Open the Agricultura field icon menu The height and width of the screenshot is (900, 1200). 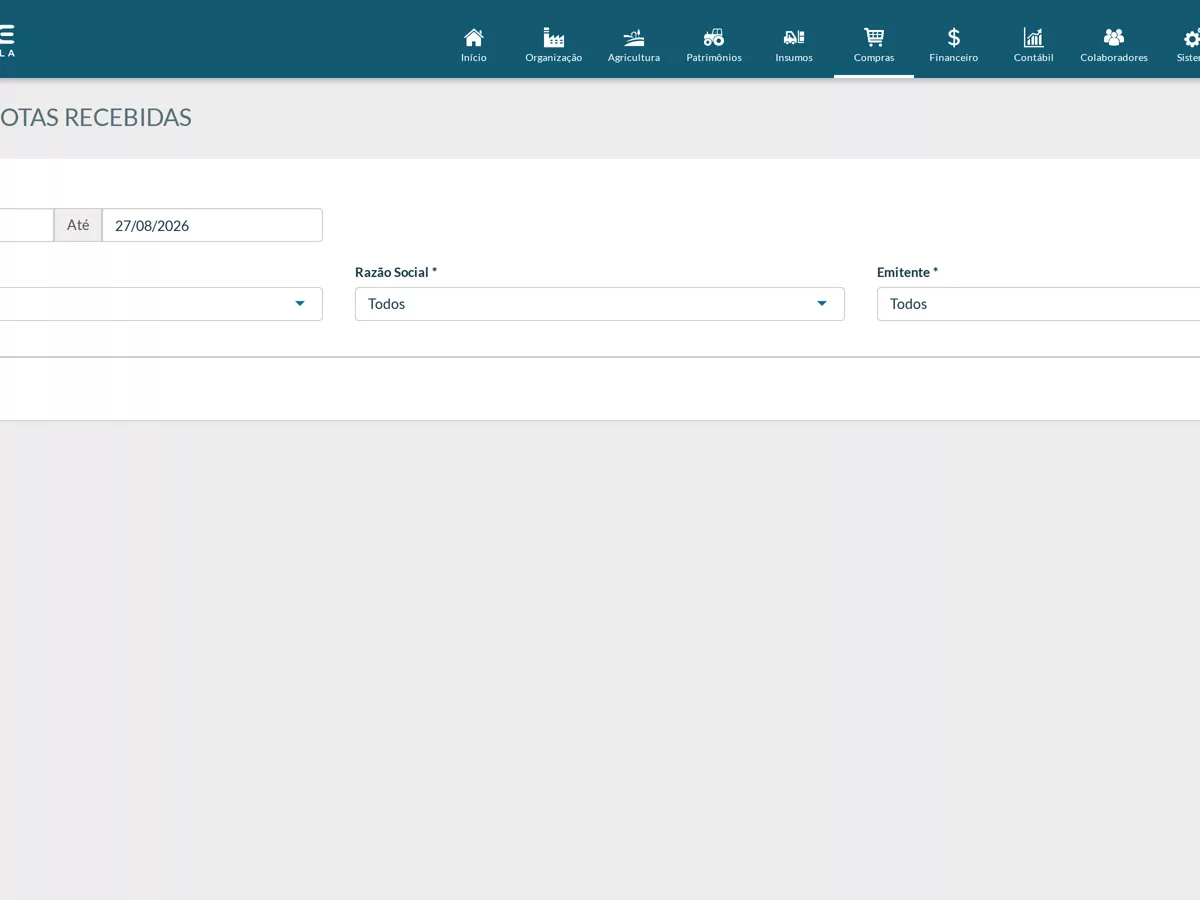[x=634, y=38]
